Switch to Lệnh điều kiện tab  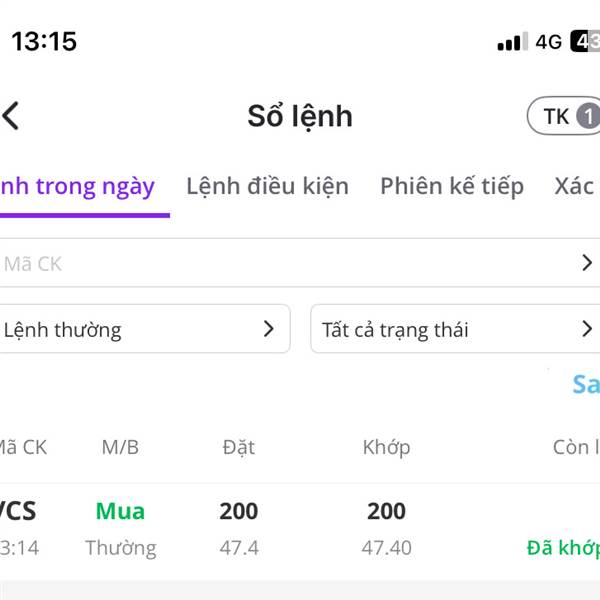(267, 186)
